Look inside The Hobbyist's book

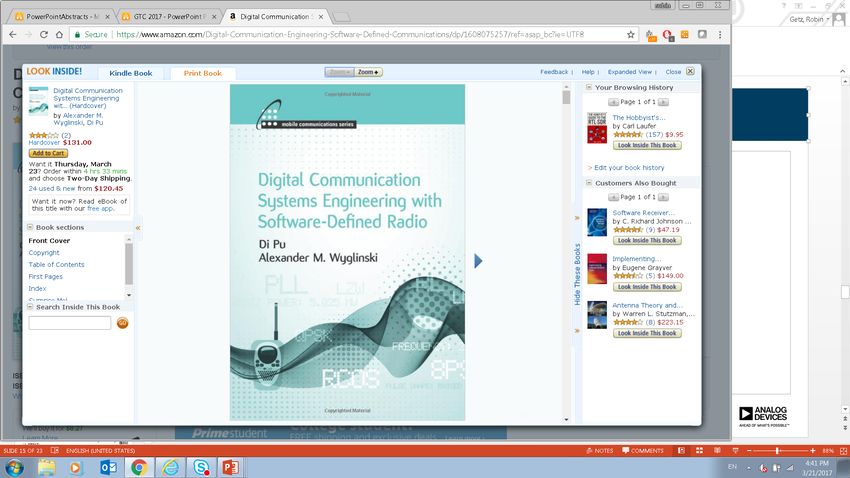(x=647, y=145)
